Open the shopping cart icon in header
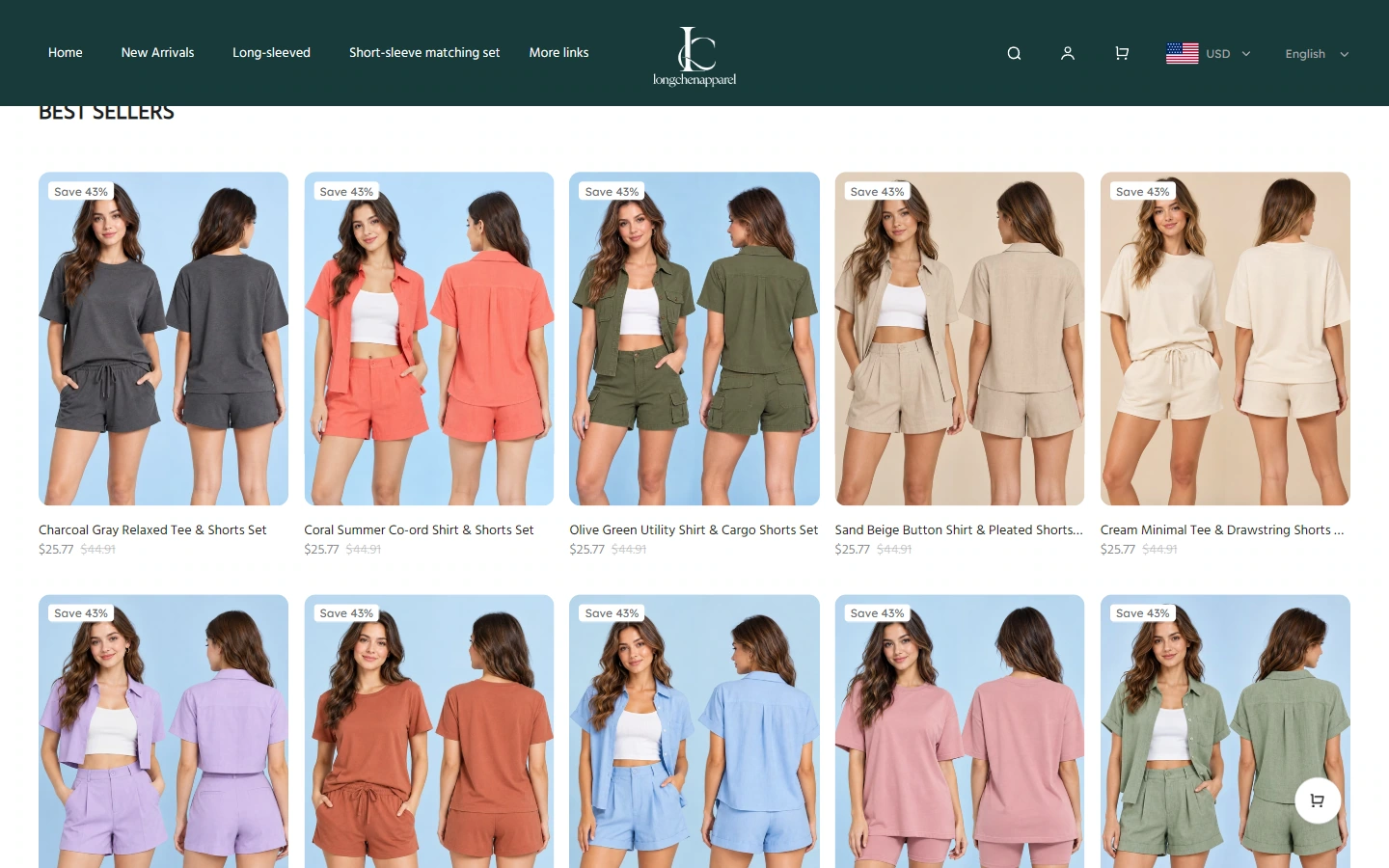The height and width of the screenshot is (868, 1389). tap(1122, 53)
